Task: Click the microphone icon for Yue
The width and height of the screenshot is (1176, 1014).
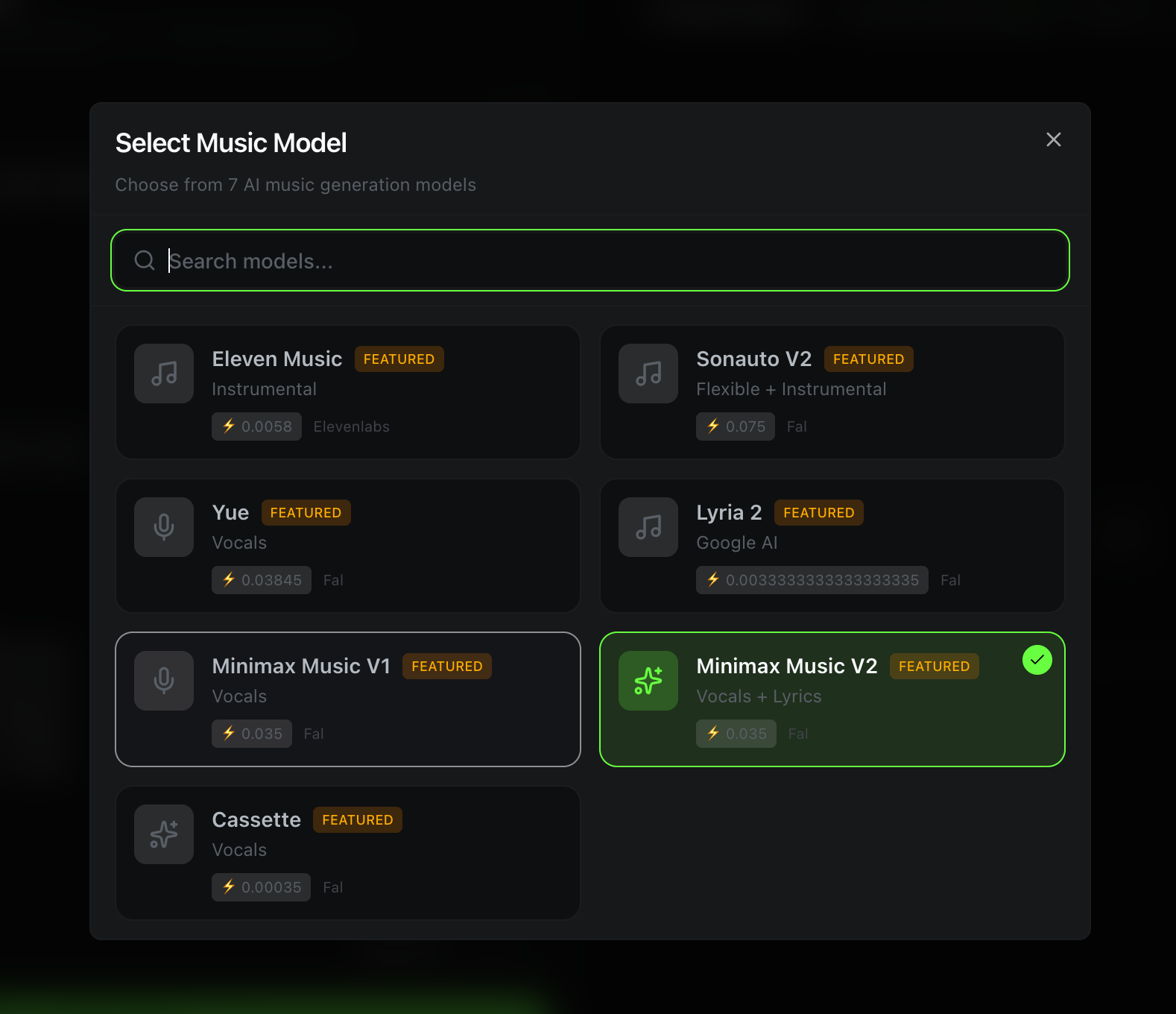Action: [x=164, y=527]
